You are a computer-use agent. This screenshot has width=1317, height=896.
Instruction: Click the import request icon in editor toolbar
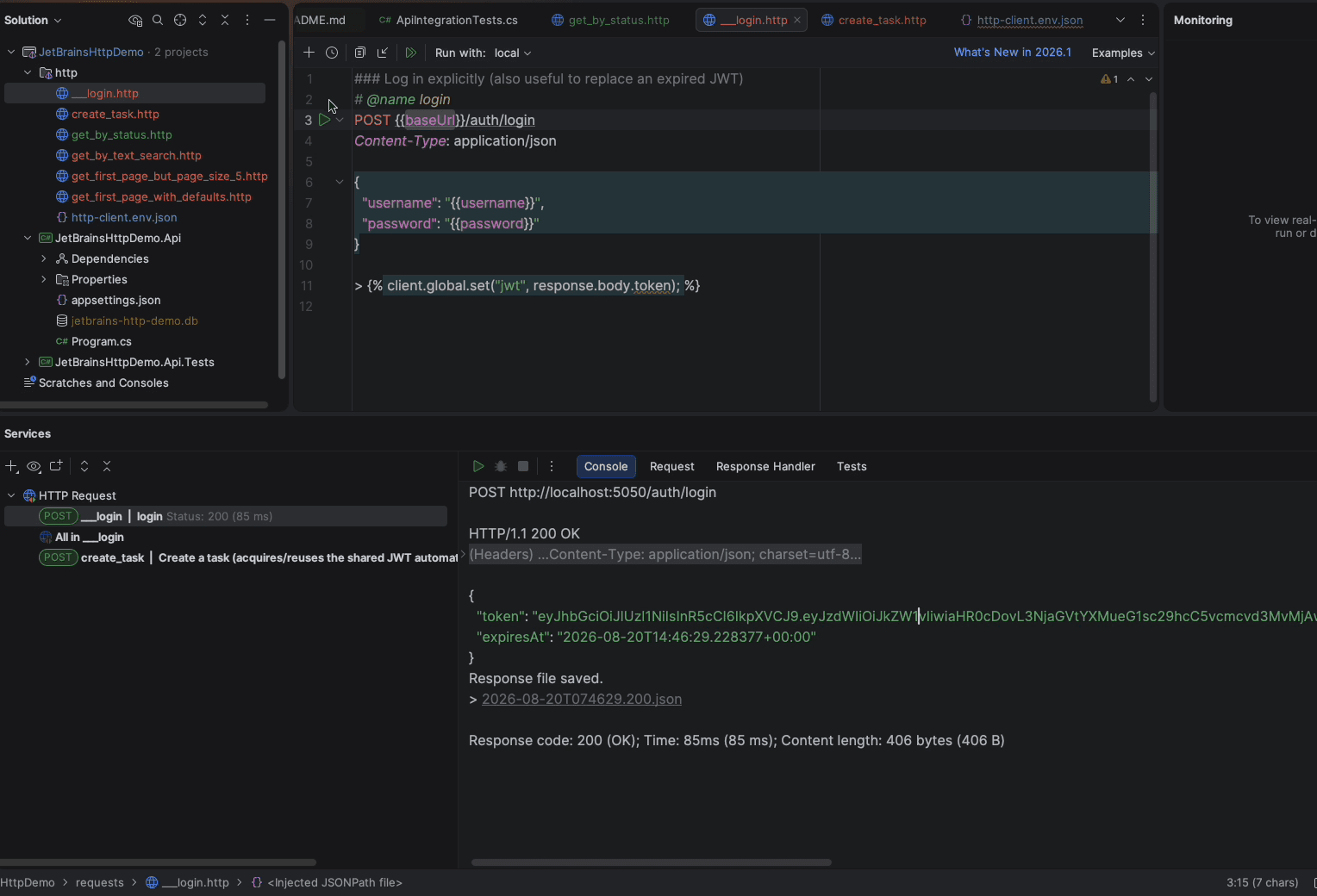pyautogui.click(x=383, y=53)
